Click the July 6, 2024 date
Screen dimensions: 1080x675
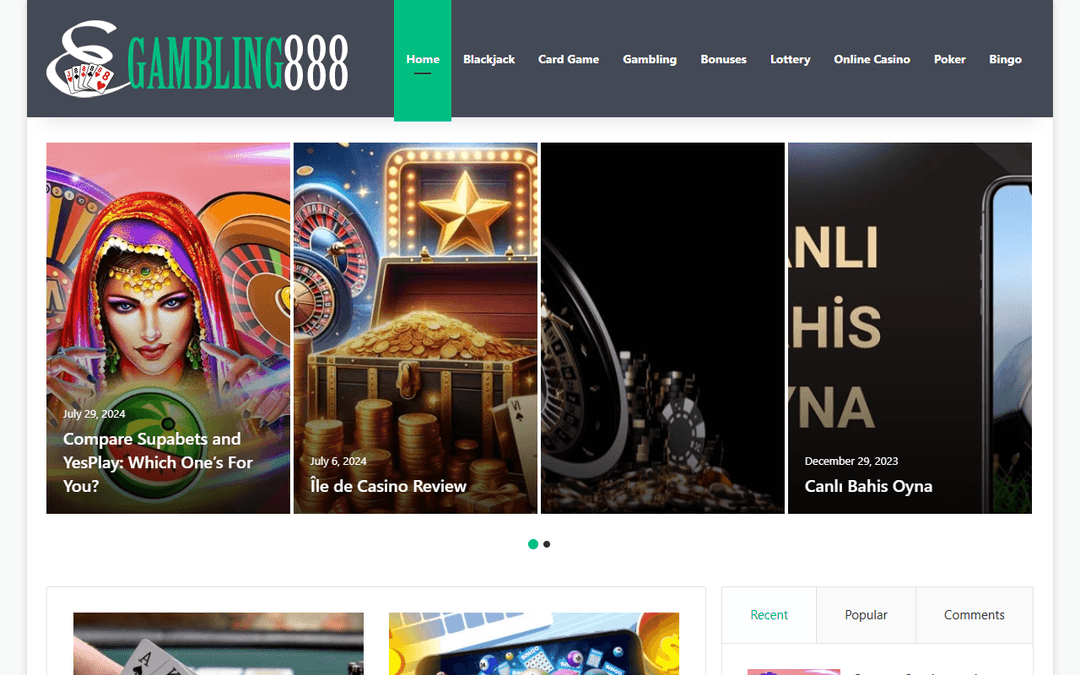338,461
